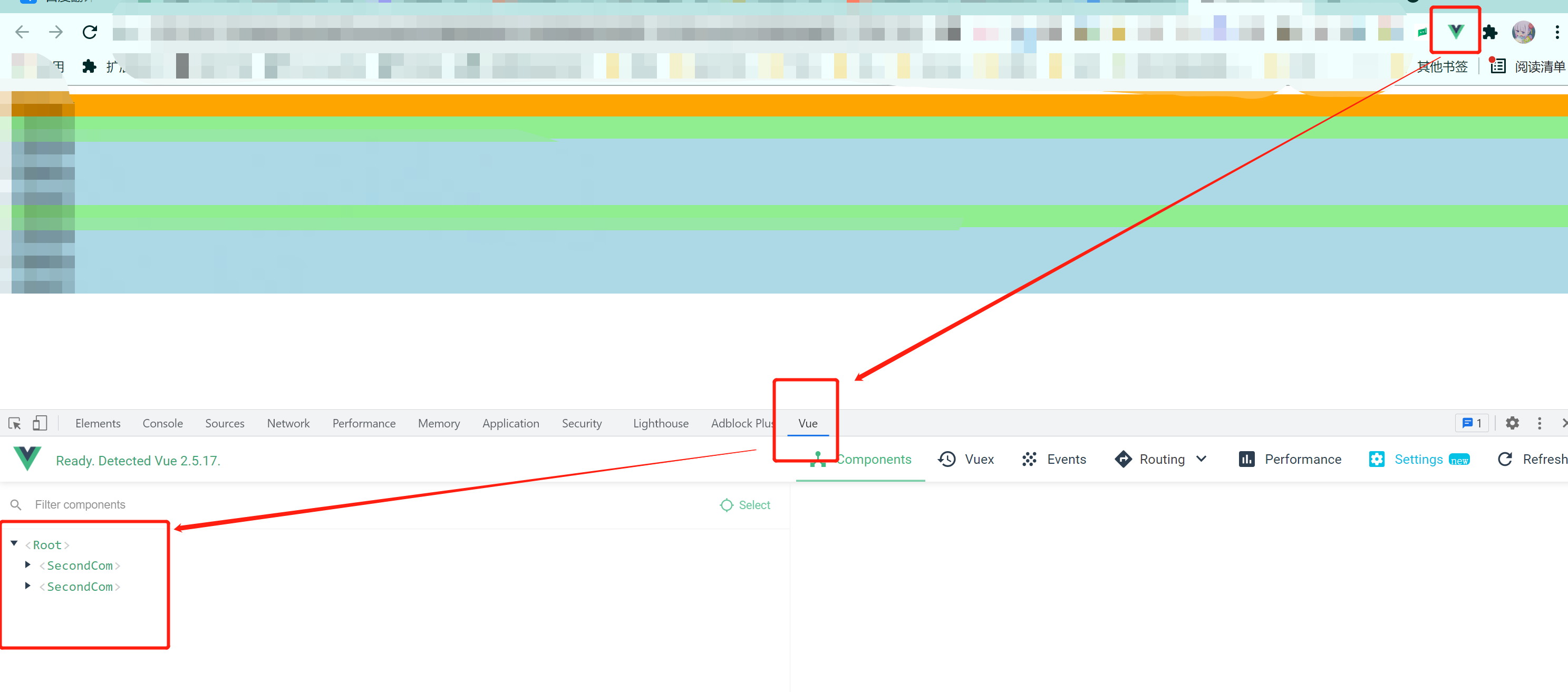
Task: Click the browser reload button
Action: click(x=90, y=32)
